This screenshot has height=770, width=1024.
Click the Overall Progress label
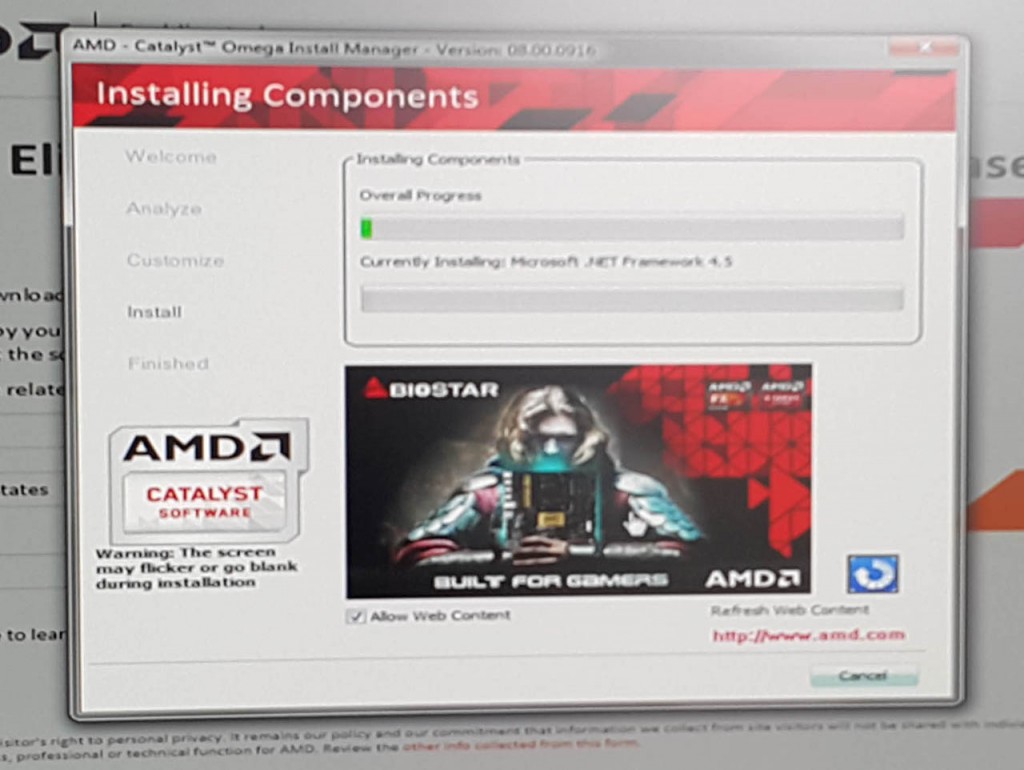421,195
